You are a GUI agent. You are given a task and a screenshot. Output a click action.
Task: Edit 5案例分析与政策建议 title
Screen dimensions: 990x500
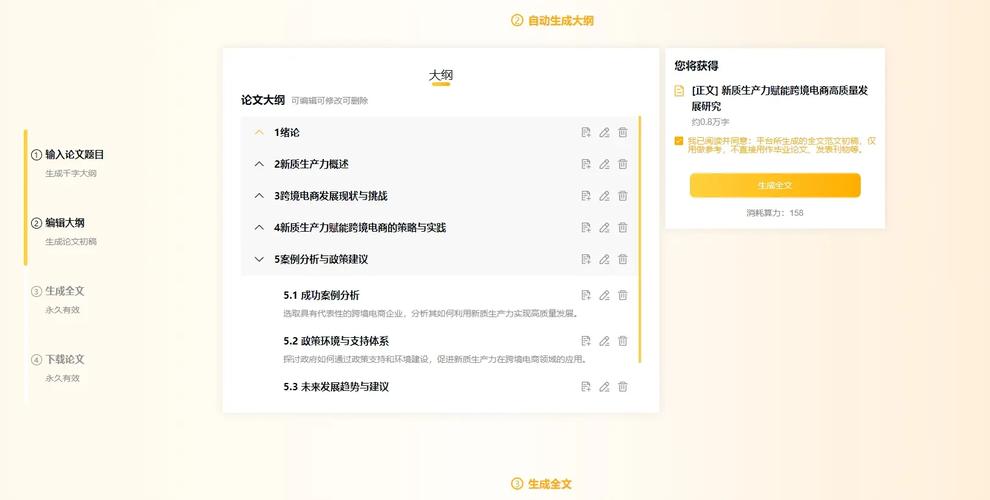pos(604,259)
